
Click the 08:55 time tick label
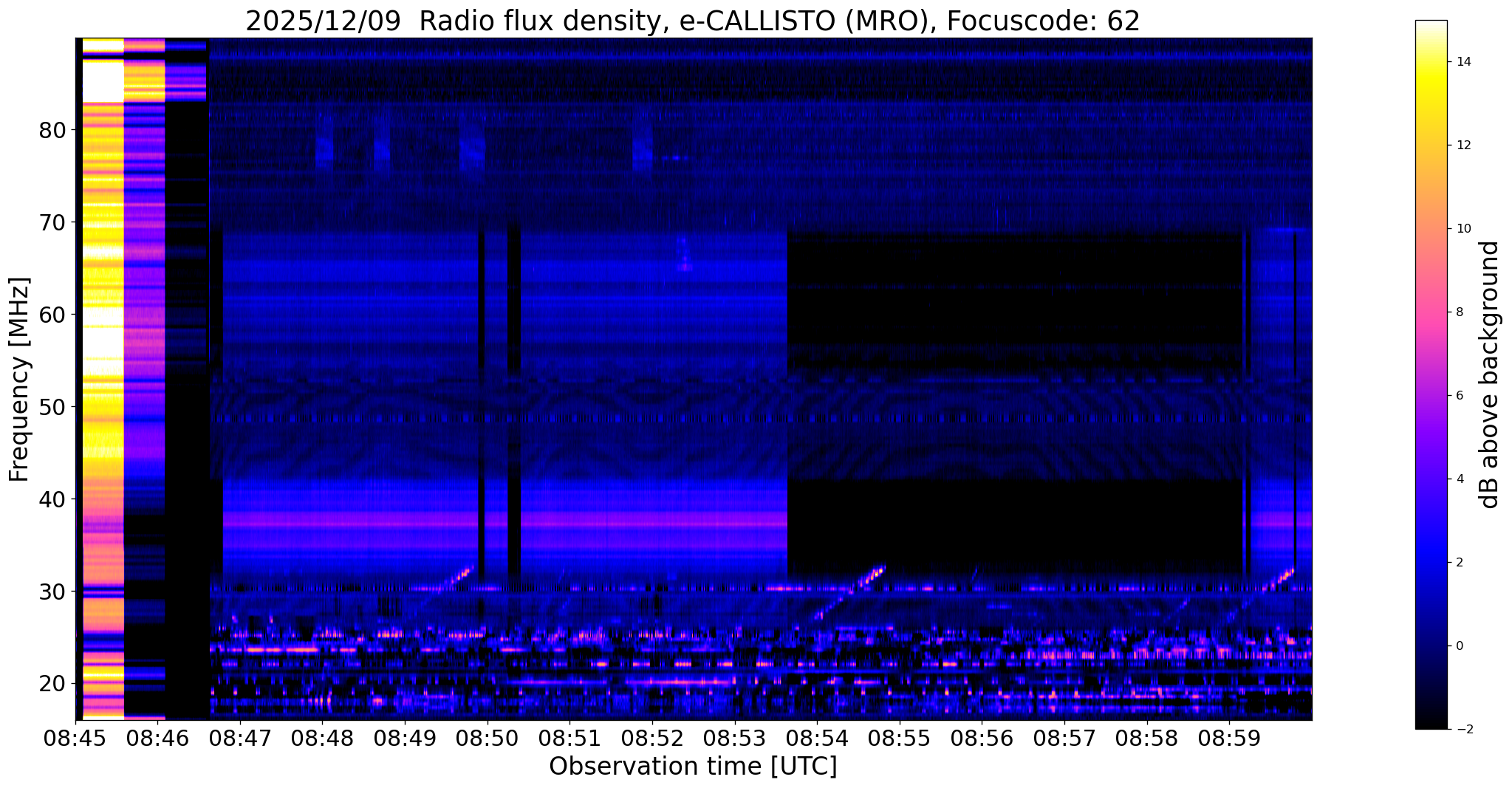(900, 738)
